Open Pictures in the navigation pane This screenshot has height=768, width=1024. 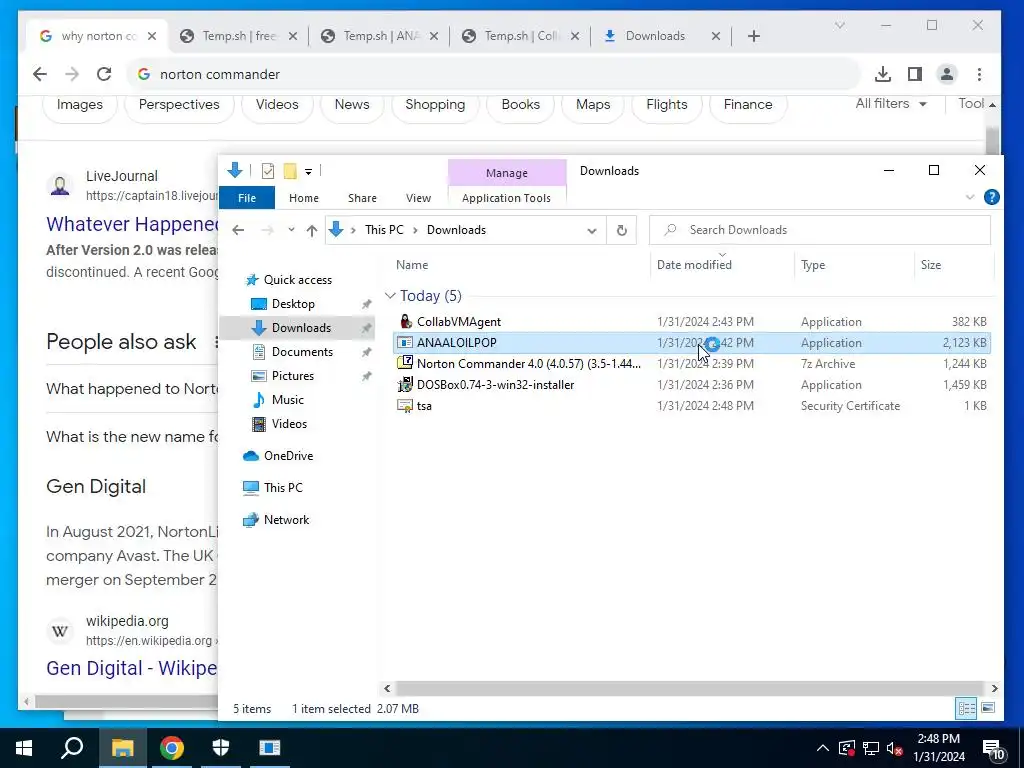point(293,376)
